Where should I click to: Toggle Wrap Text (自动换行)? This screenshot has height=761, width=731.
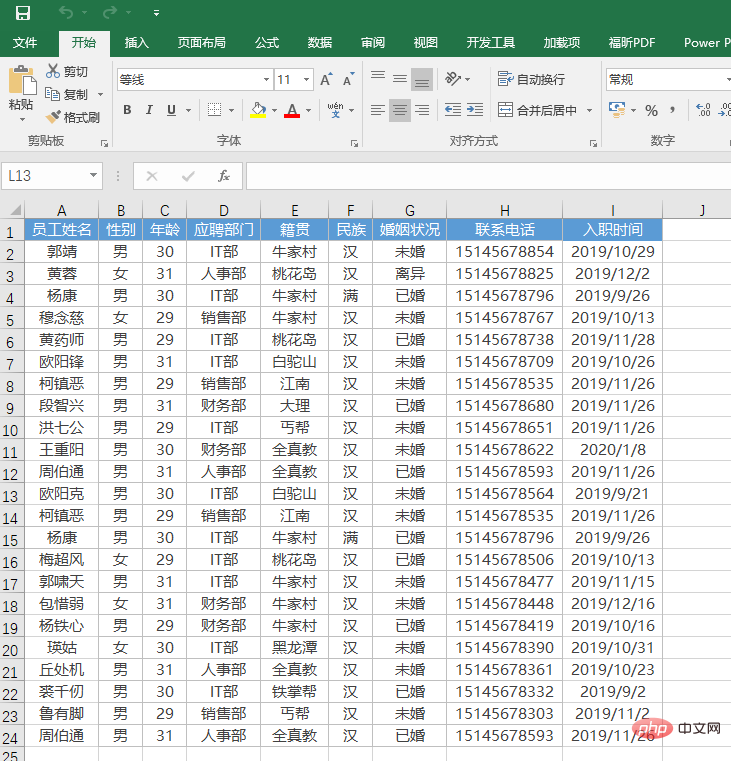coord(532,79)
